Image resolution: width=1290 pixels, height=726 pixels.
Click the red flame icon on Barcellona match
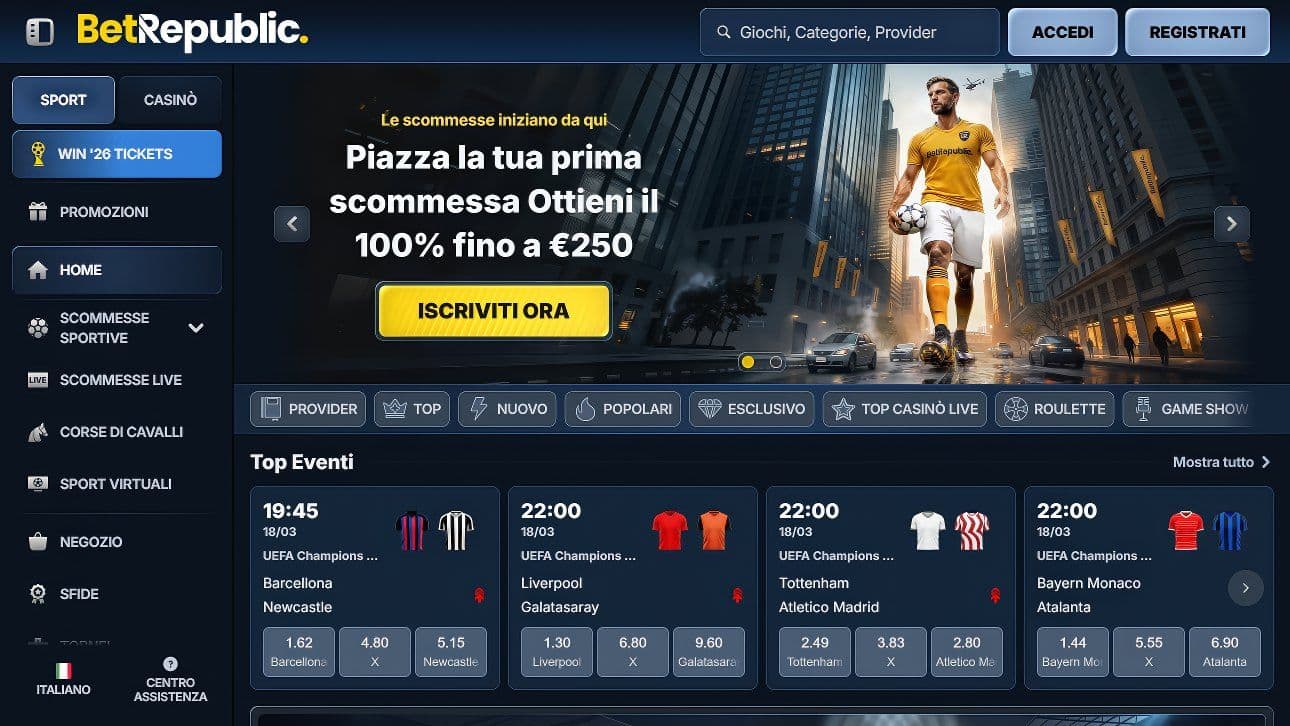[x=479, y=595]
